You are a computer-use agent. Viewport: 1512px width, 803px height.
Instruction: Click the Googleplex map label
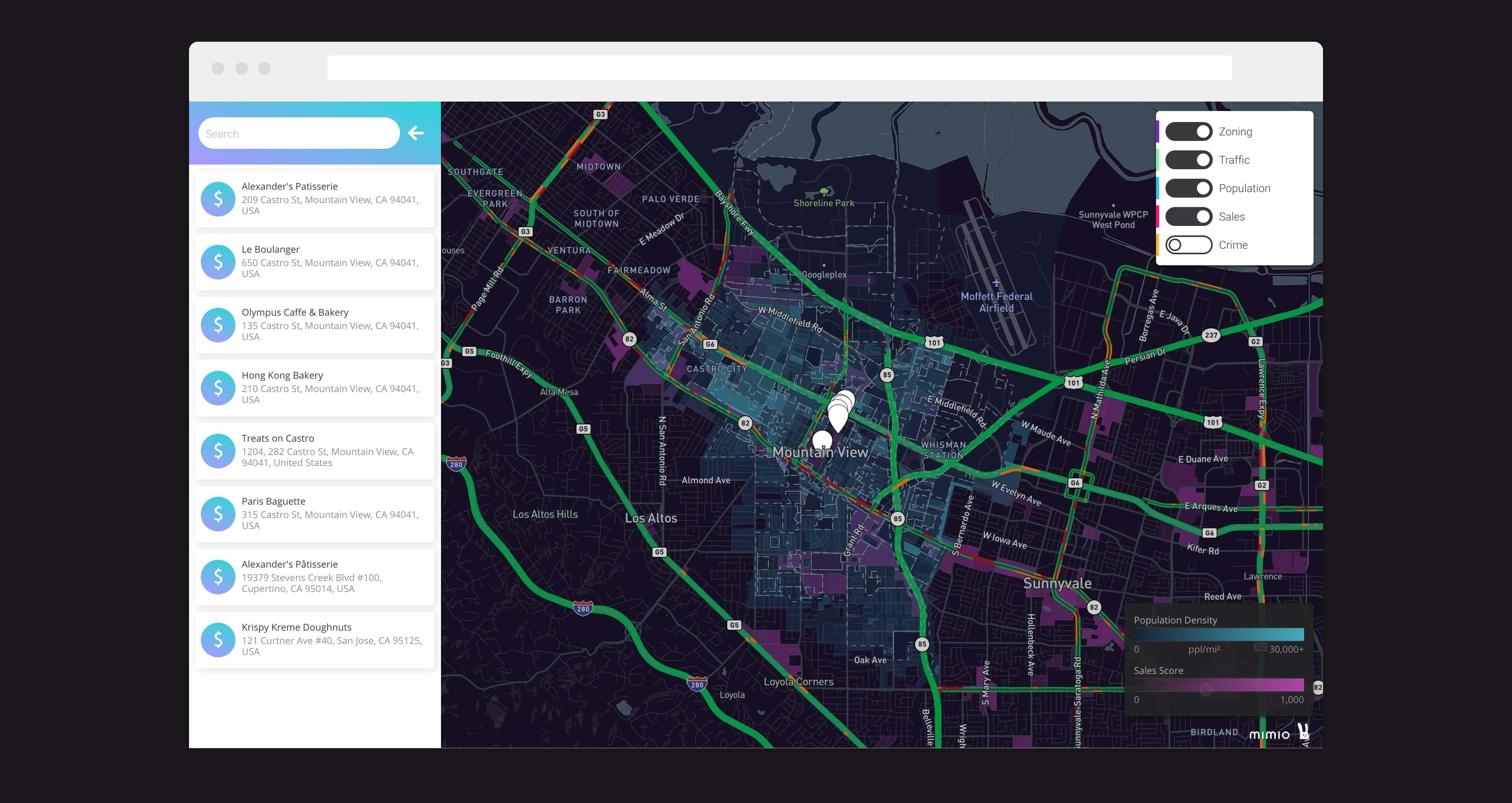click(824, 274)
